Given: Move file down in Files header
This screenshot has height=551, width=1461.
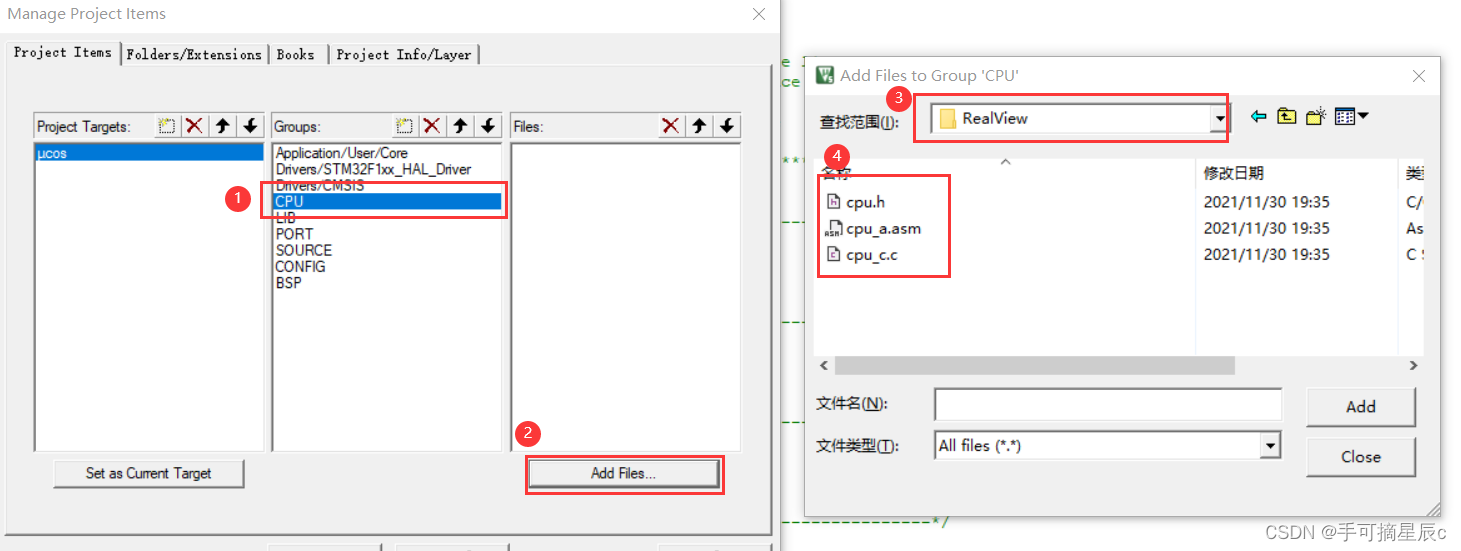Looking at the screenshot, I should (x=727, y=126).
